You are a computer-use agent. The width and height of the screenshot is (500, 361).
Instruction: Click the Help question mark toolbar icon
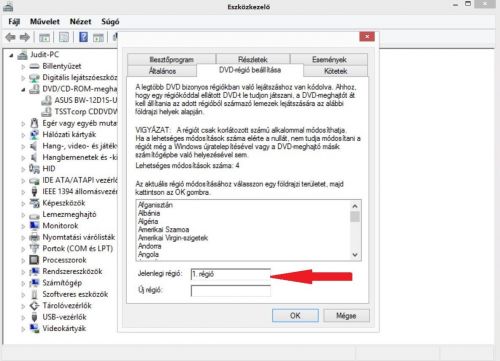pyautogui.click(x=83, y=37)
